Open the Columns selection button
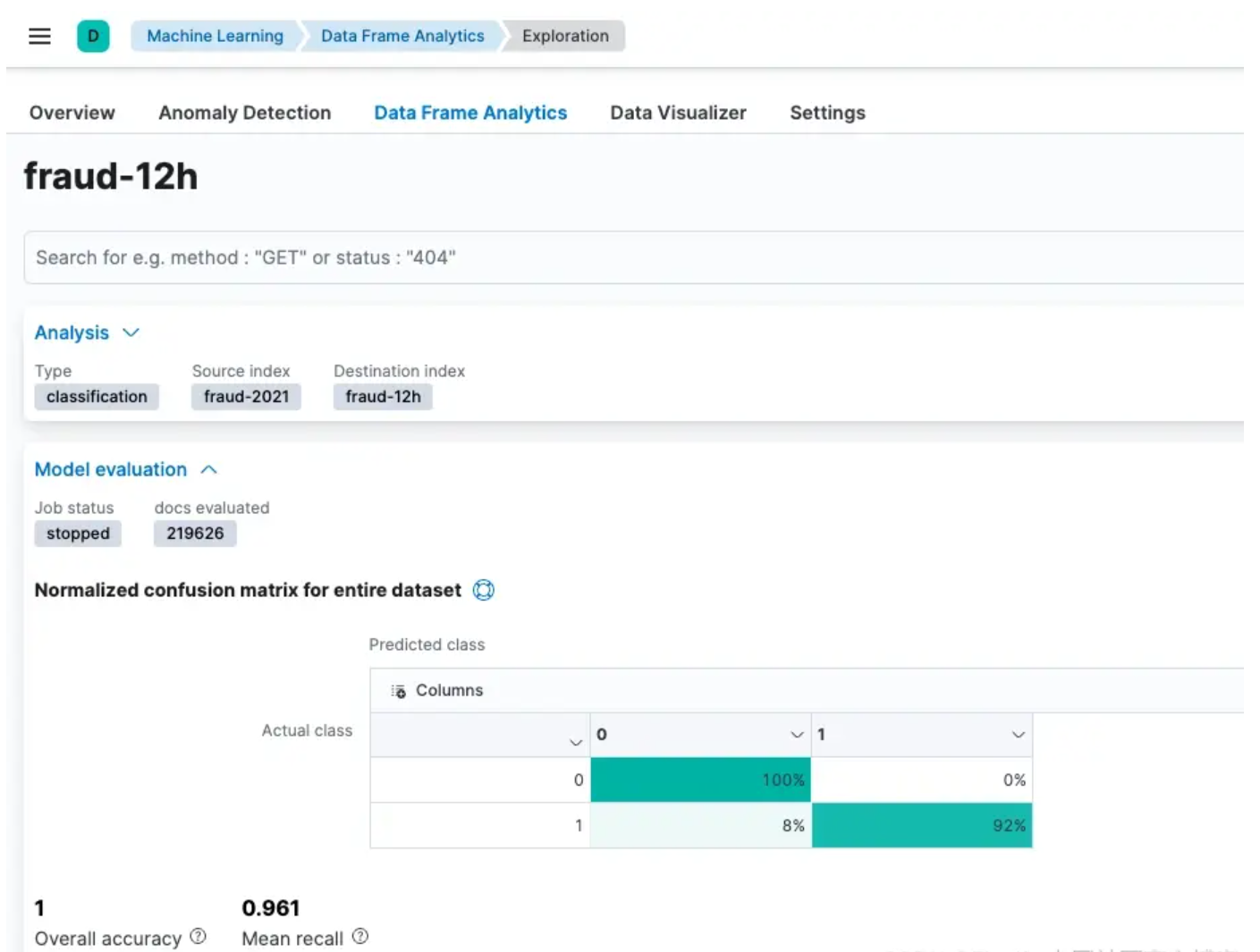1260x952 pixels. tap(437, 691)
